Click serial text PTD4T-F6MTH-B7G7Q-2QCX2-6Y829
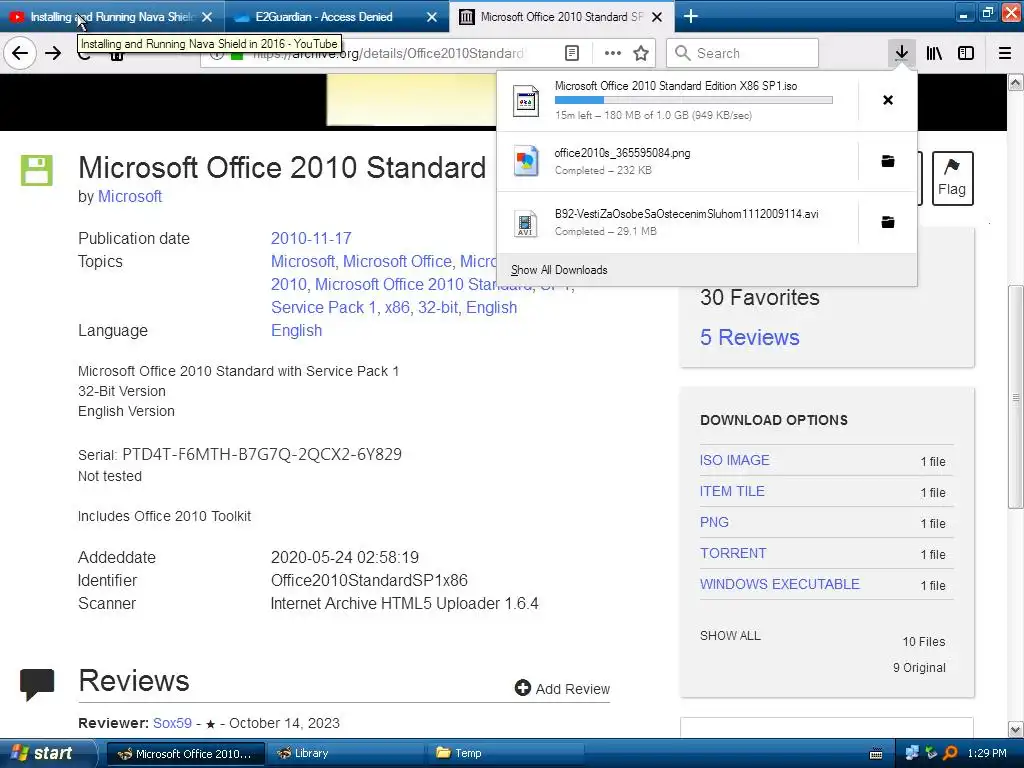This screenshot has width=1024, height=768. click(262, 455)
